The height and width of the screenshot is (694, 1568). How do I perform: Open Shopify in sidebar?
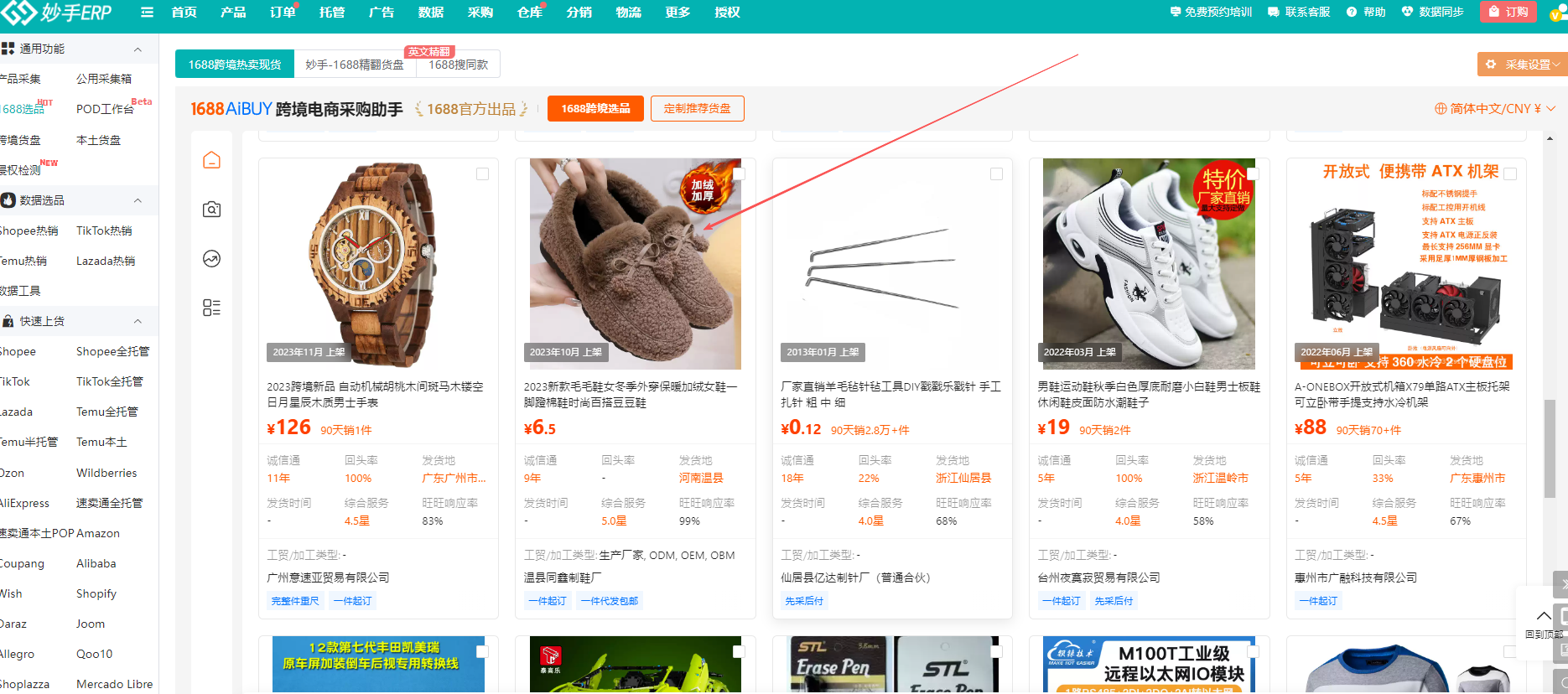(x=96, y=593)
